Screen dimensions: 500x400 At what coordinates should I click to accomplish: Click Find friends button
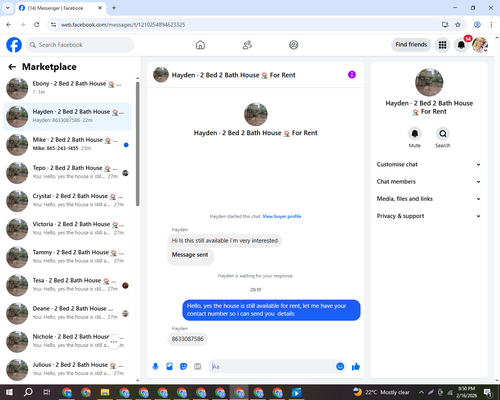[x=411, y=45]
